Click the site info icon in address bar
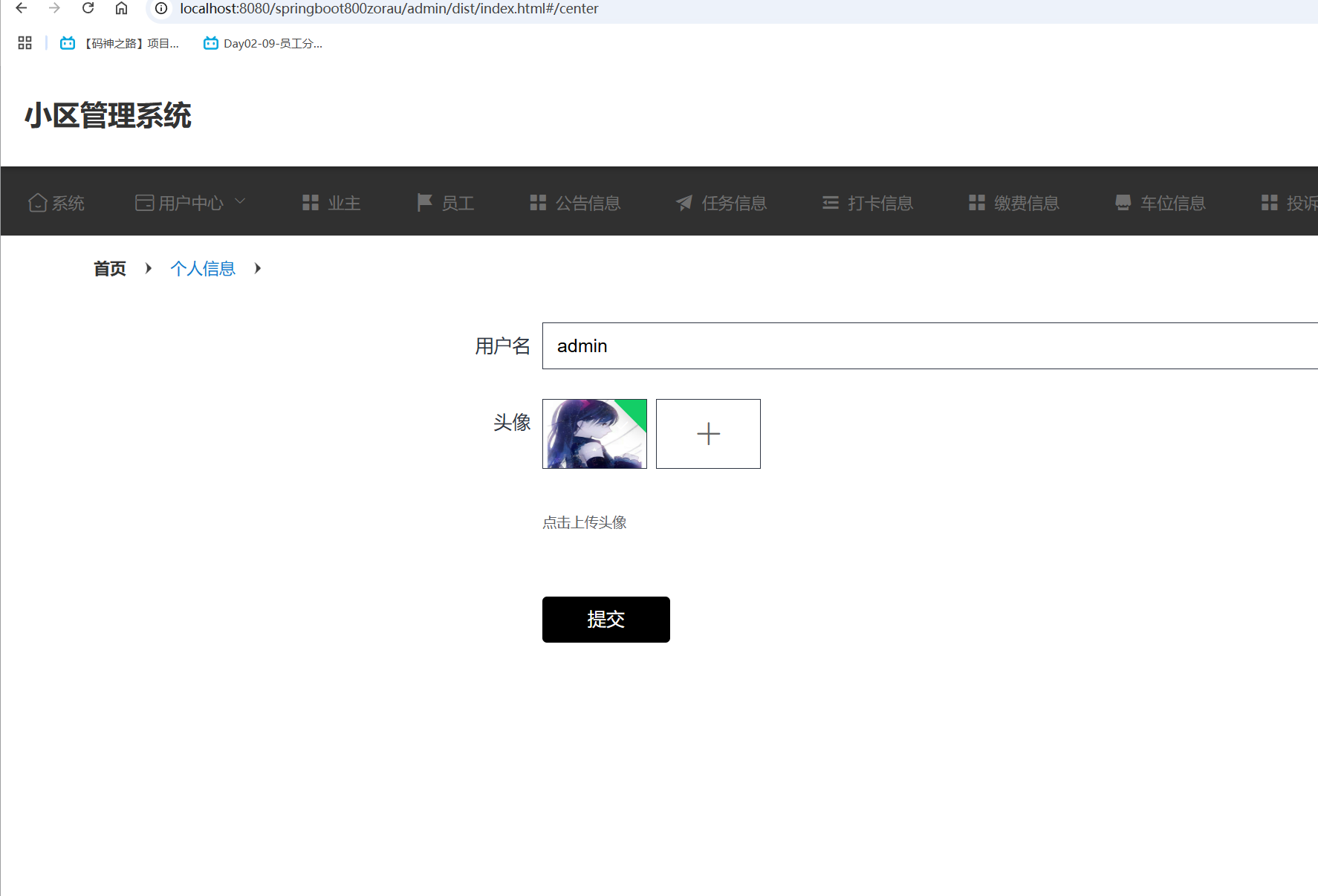The image size is (1318, 896). pos(161,8)
